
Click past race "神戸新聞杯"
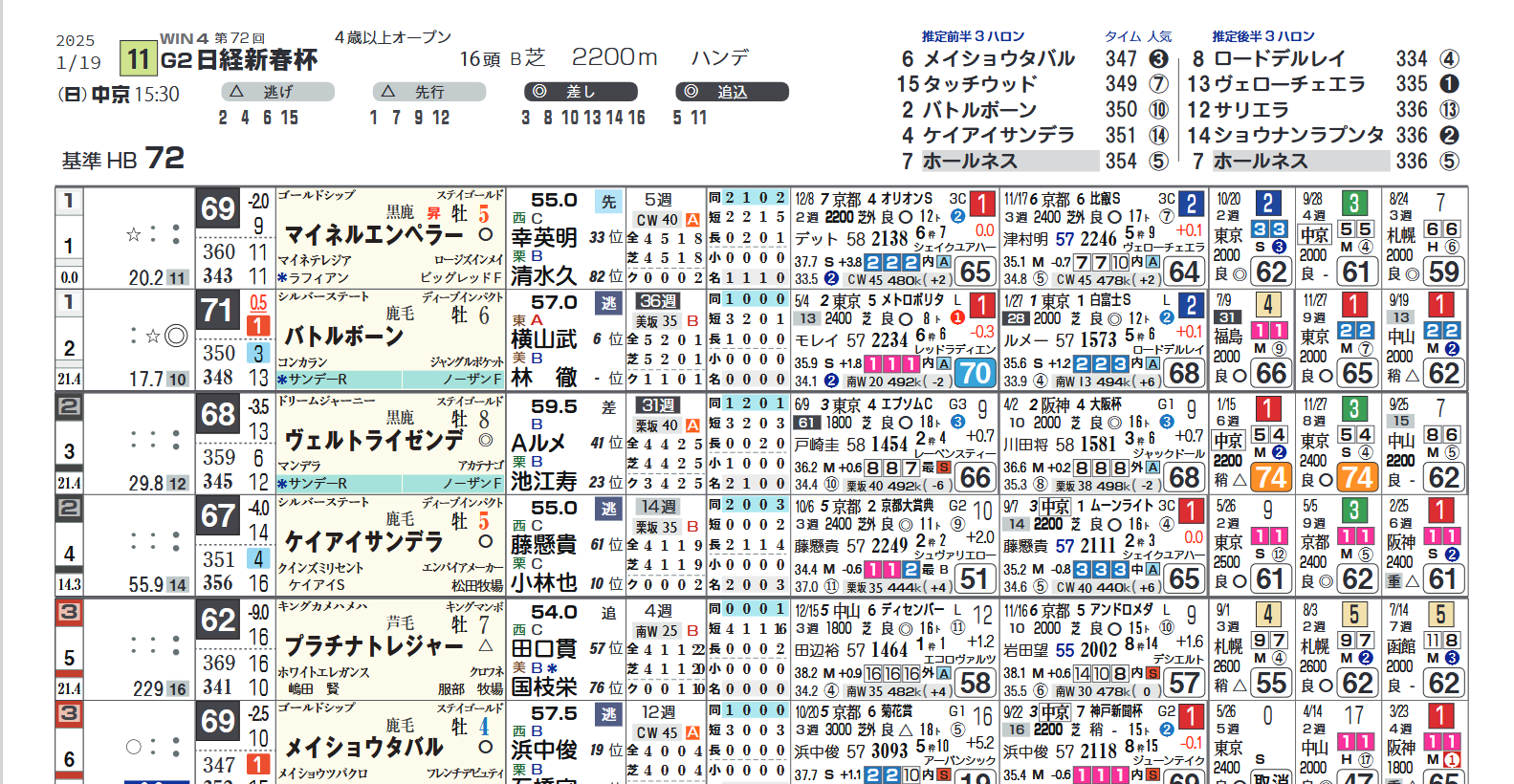[1116, 712]
